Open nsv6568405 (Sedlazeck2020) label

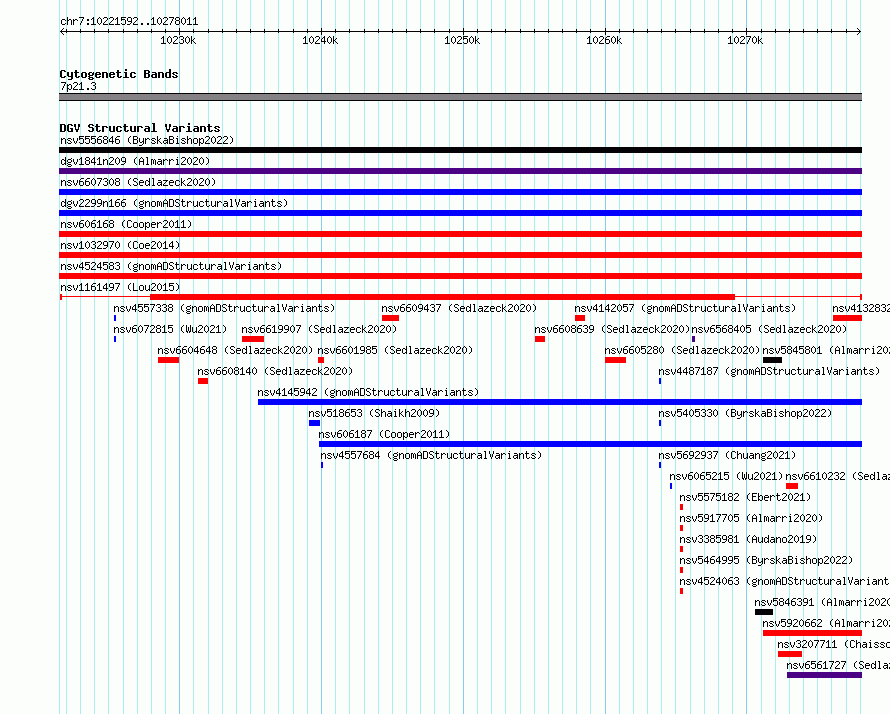pos(769,329)
